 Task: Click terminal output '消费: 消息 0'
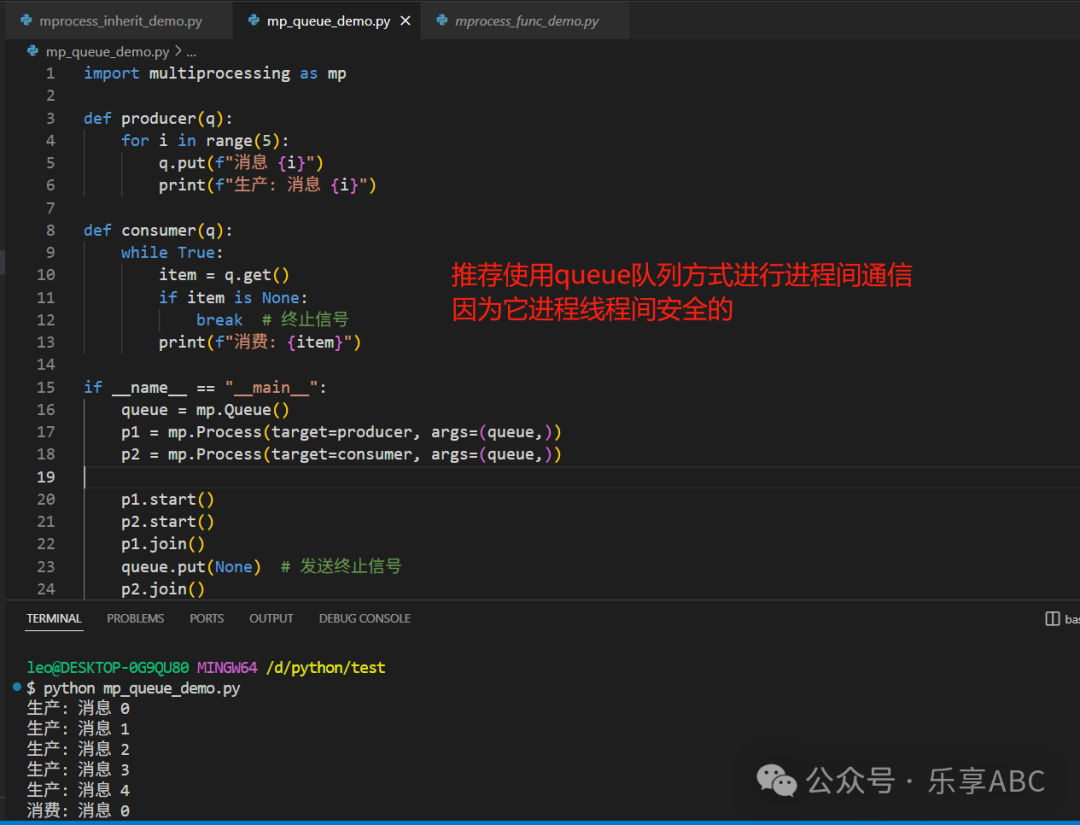78,811
